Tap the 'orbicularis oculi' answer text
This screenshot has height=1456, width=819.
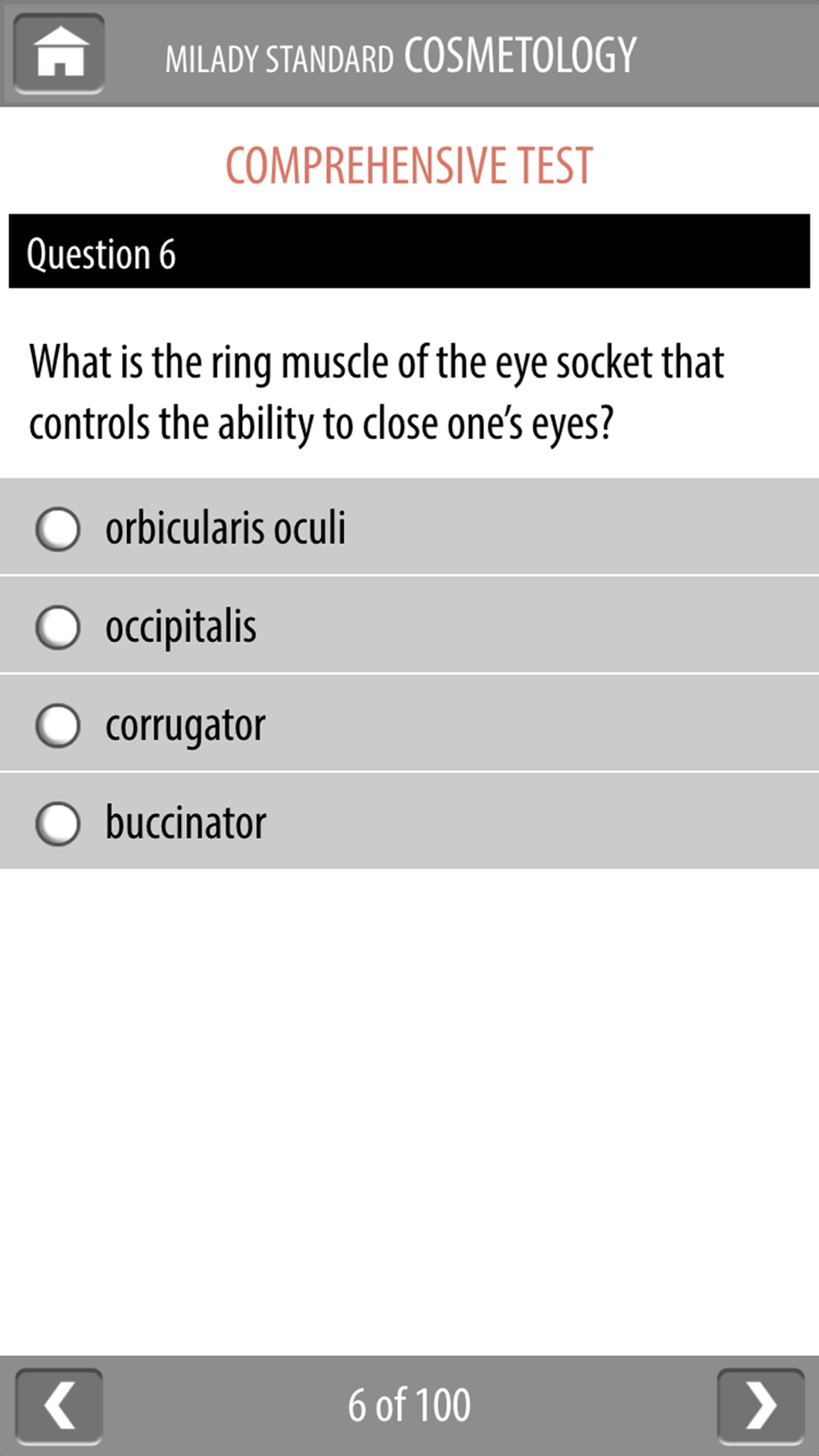pos(225,528)
